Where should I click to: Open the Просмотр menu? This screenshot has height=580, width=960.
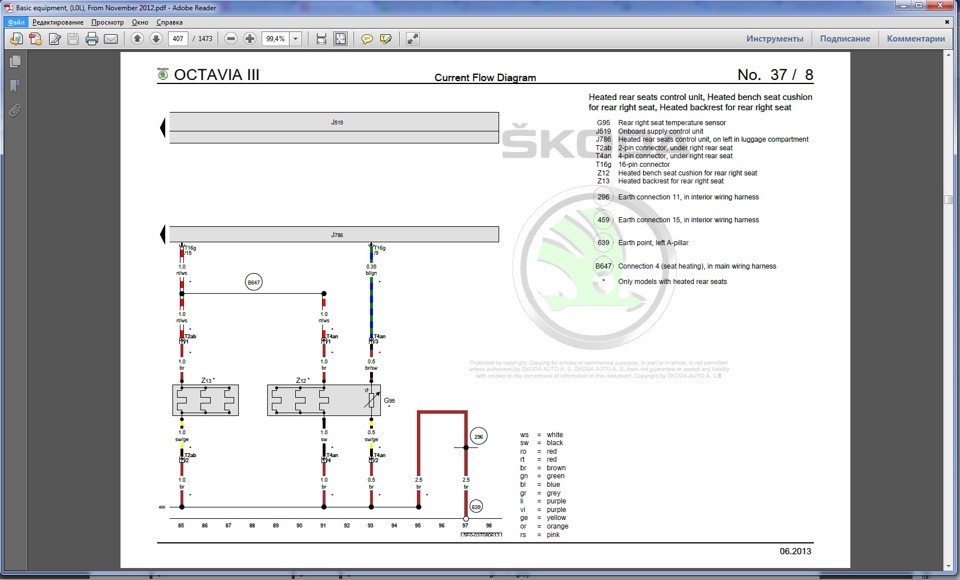click(x=107, y=22)
